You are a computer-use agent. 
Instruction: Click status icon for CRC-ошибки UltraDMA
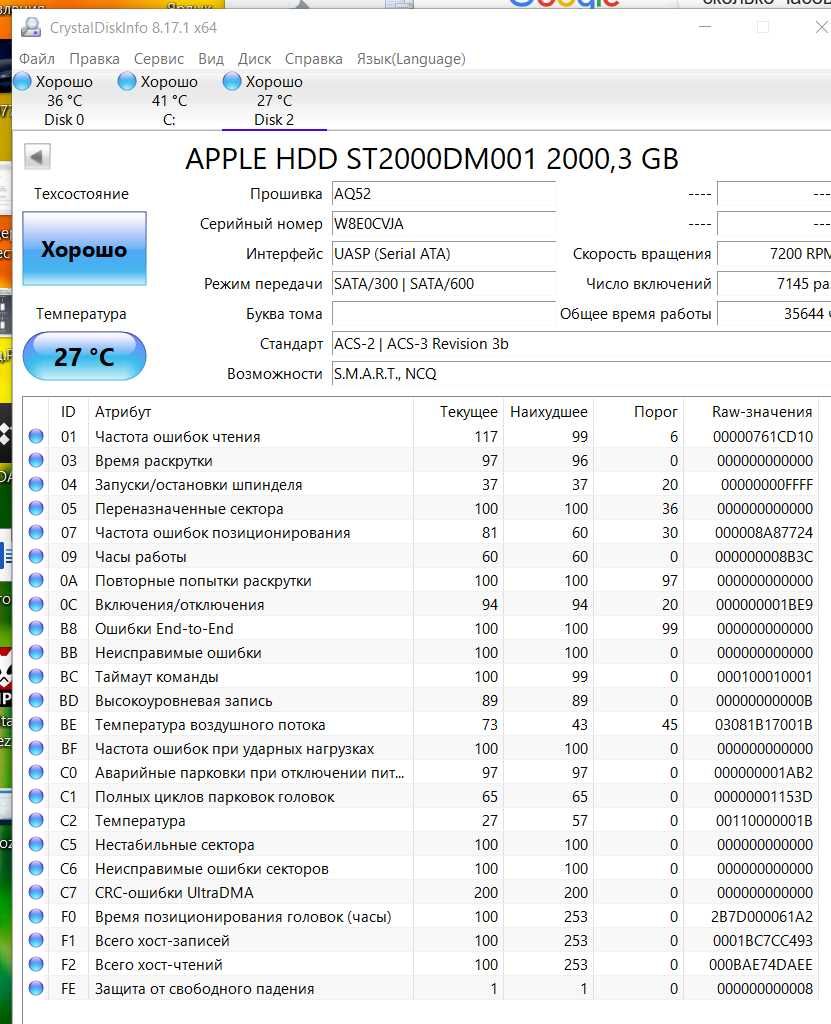click(x=36, y=892)
